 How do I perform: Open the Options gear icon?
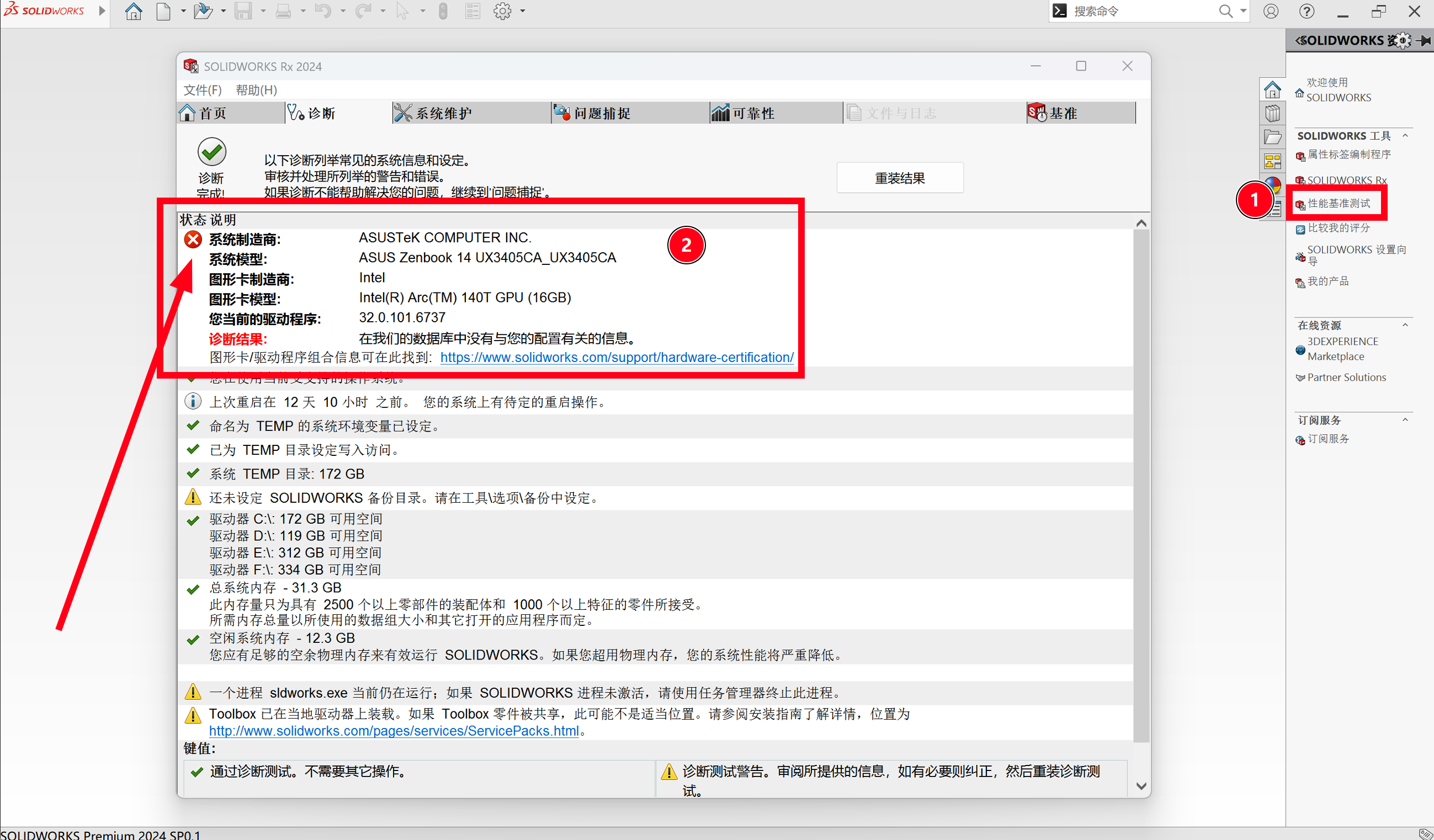(x=502, y=12)
